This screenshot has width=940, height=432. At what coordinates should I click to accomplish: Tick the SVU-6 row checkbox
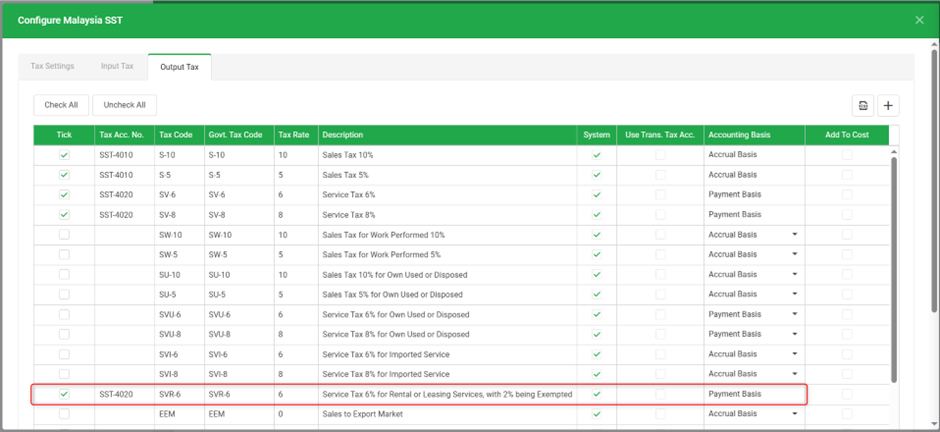point(64,314)
